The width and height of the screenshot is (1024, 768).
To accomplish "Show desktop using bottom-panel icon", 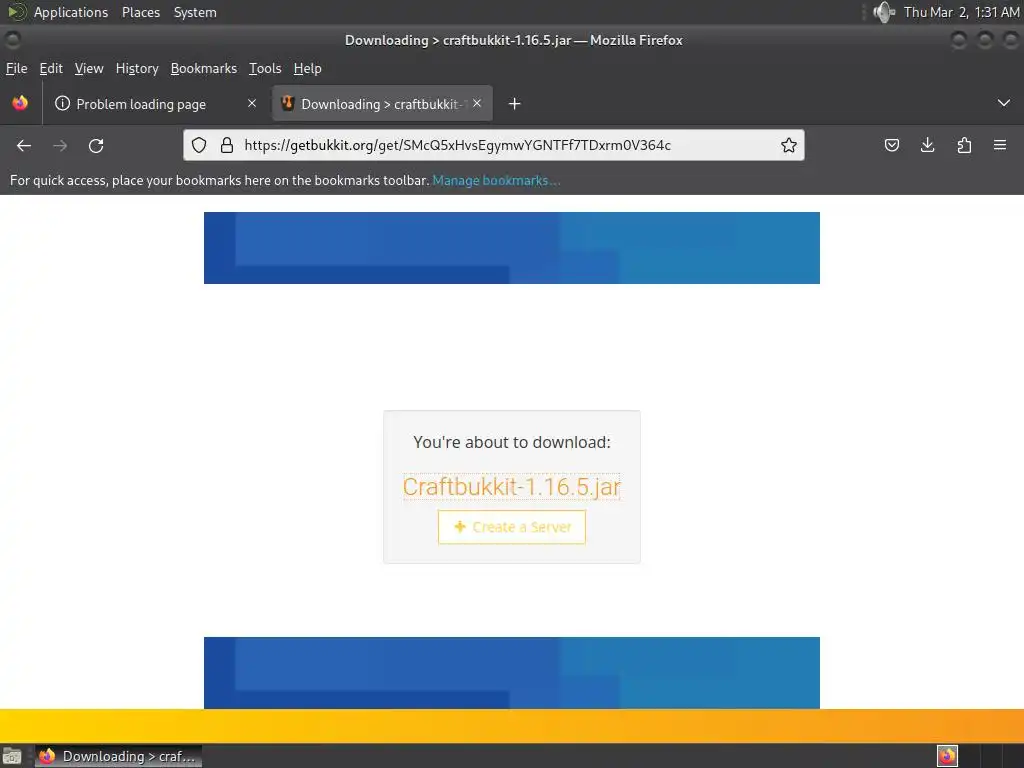I will point(12,756).
